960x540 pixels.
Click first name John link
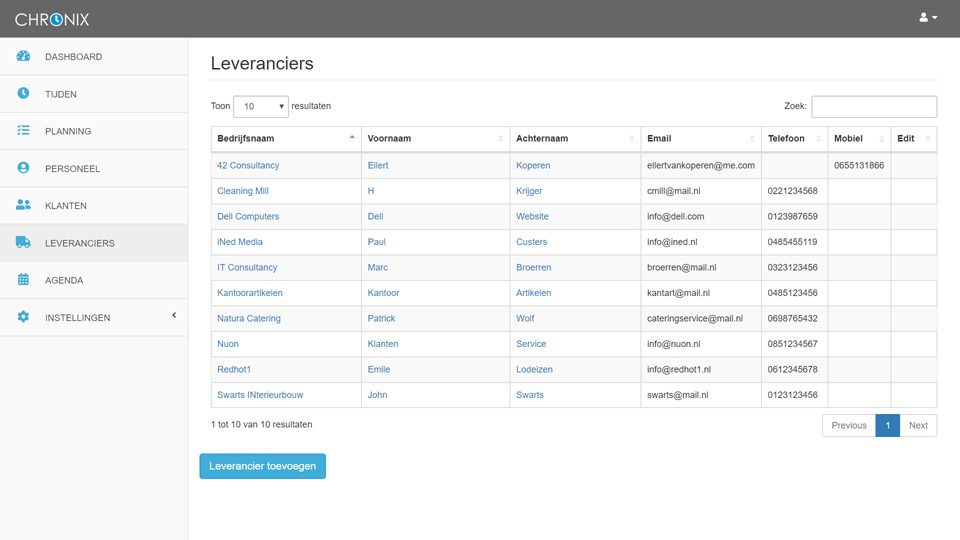point(377,395)
